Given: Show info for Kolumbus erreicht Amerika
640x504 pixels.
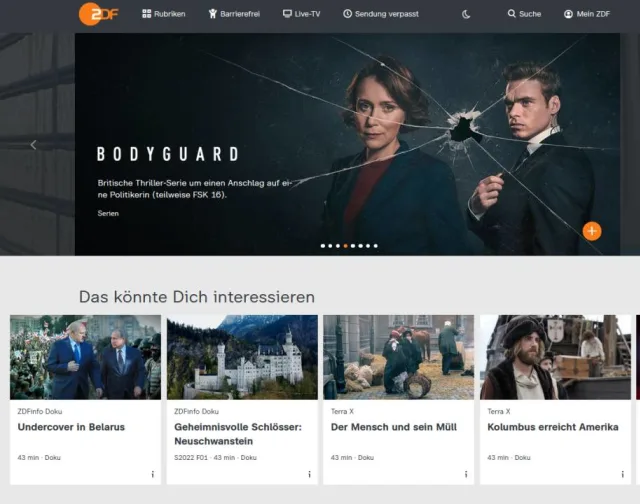Looking at the screenshot, I should pos(622,474).
